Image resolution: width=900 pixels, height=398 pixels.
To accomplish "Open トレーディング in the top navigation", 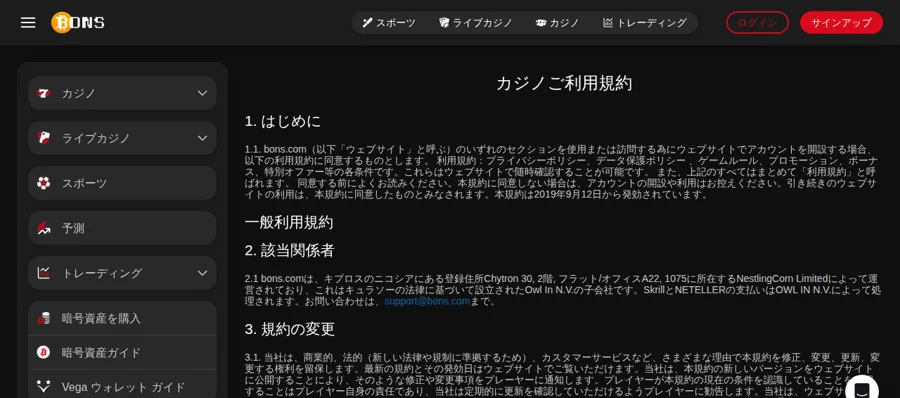I will (x=645, y=23).
